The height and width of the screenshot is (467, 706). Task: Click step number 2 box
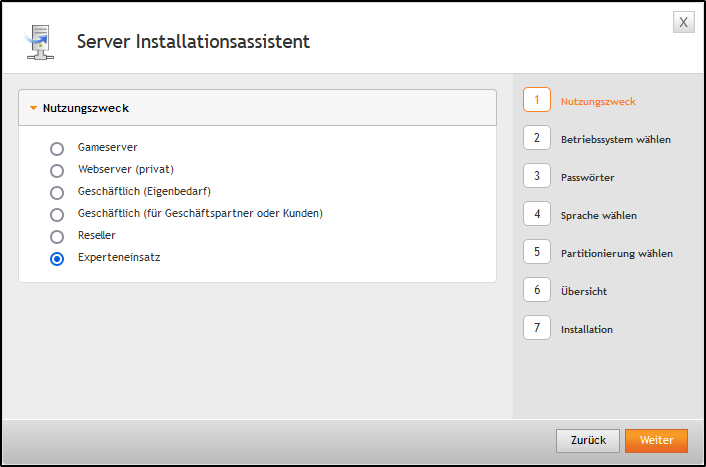[x=537, y=138]
